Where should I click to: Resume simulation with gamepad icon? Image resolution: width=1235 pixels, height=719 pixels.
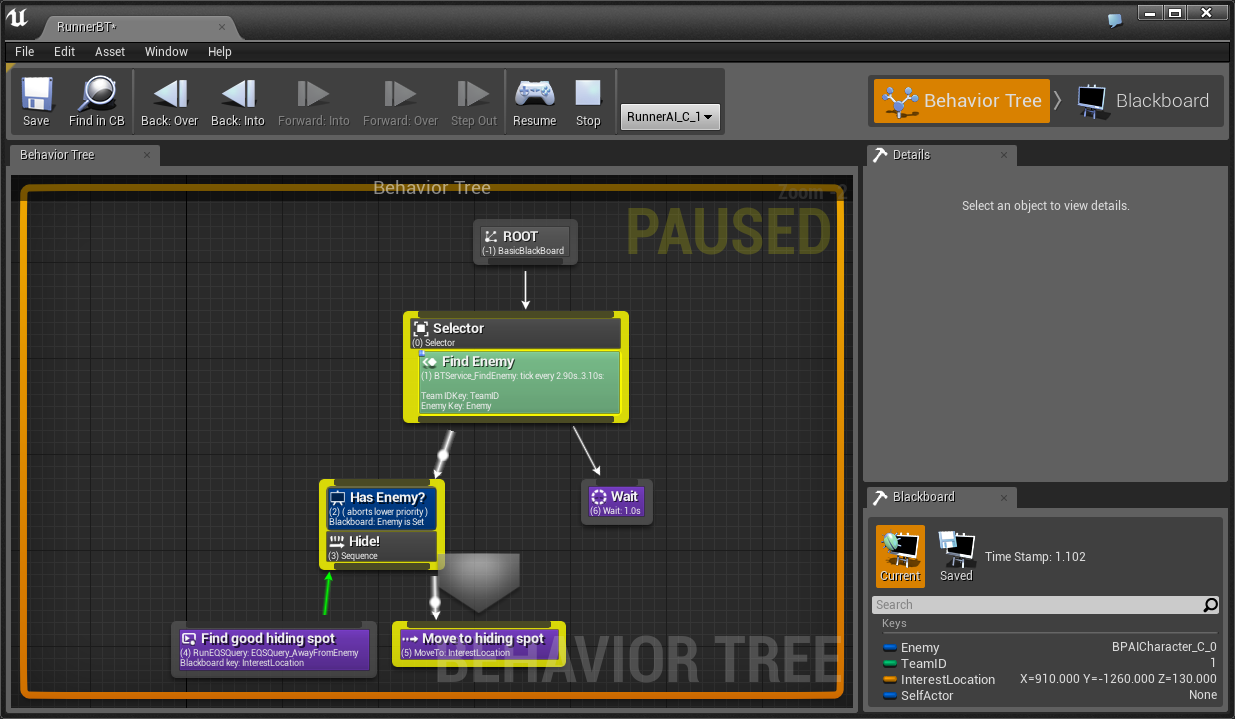coord(535,94)
